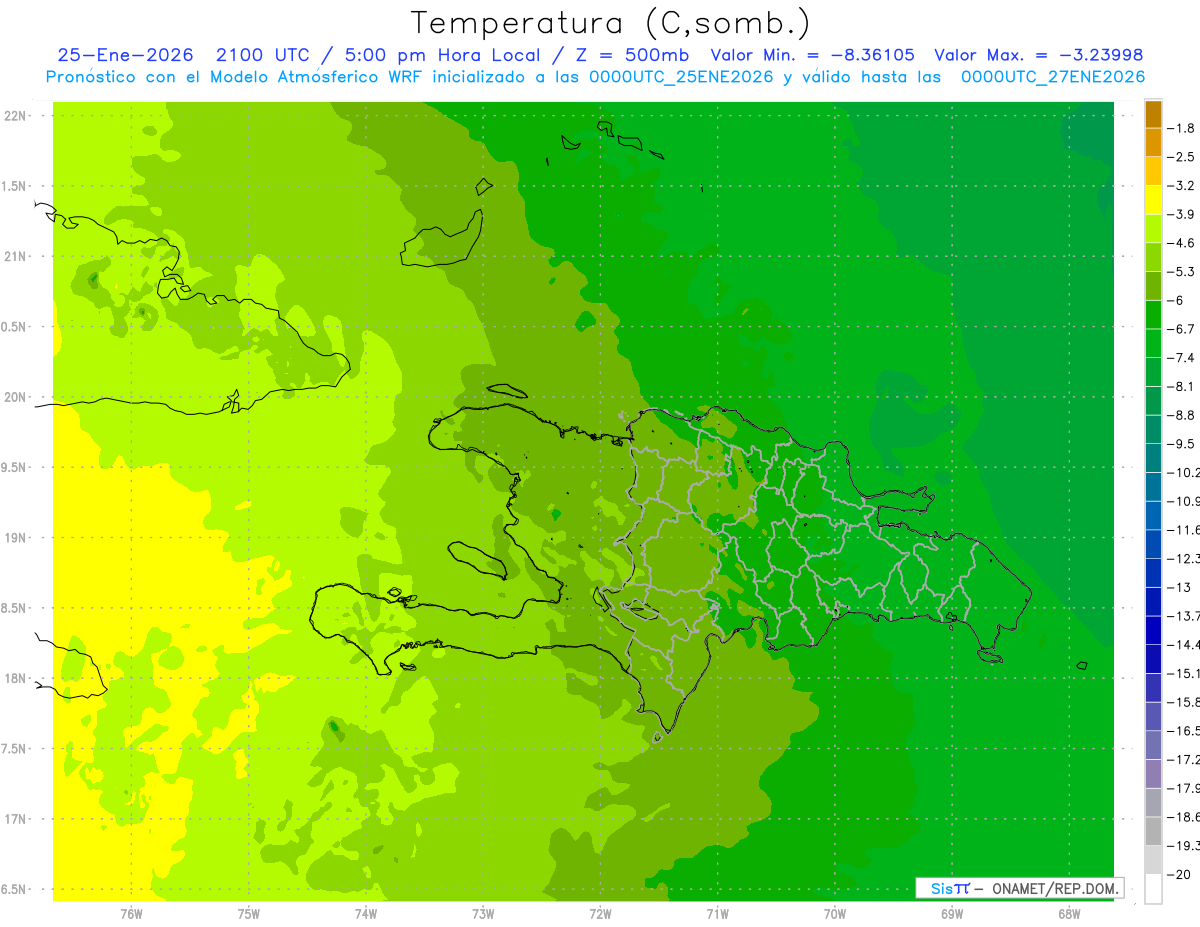Click the -1.8 colorbar value label
This screenshot has width=1200, height=927.
click(x=1185, y=128)
